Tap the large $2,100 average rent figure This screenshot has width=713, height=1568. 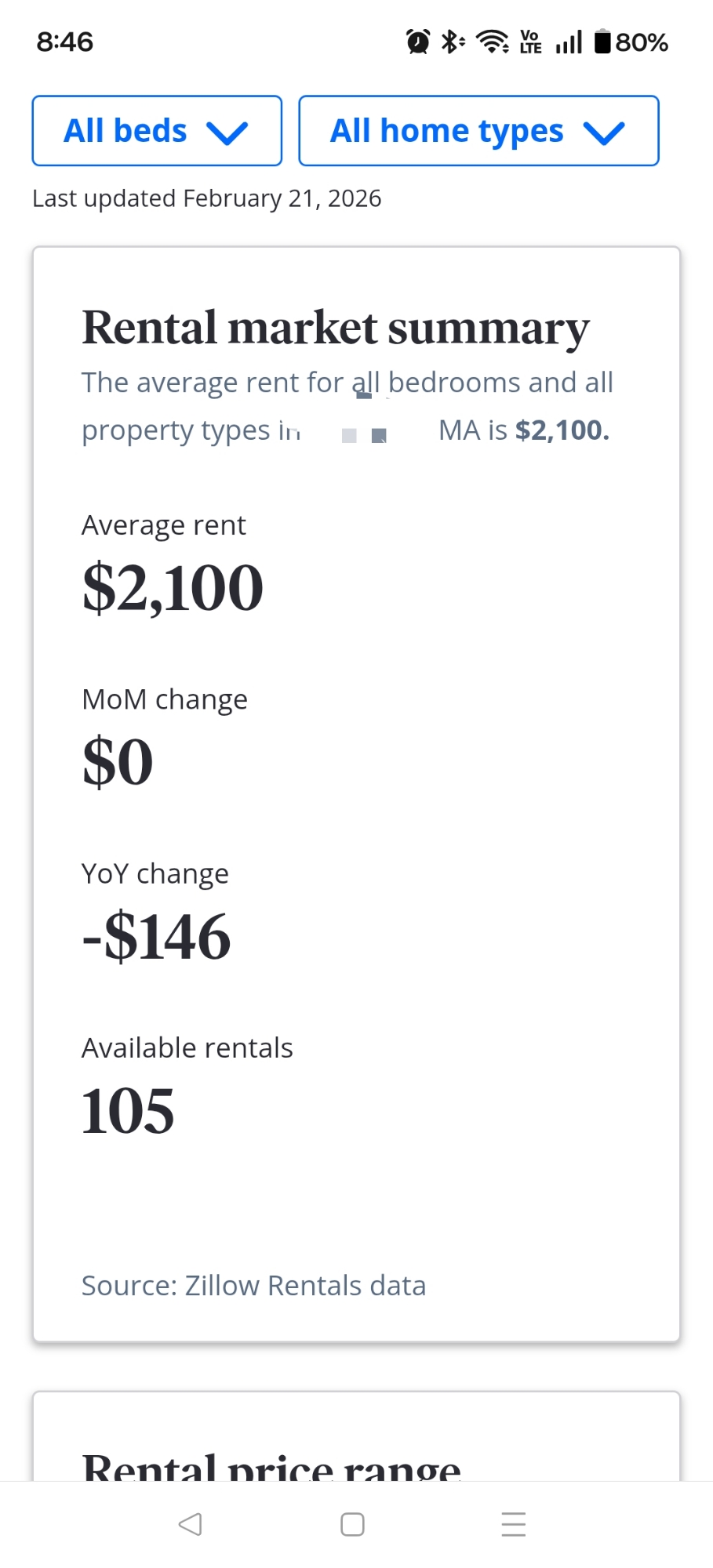(173, 588)
